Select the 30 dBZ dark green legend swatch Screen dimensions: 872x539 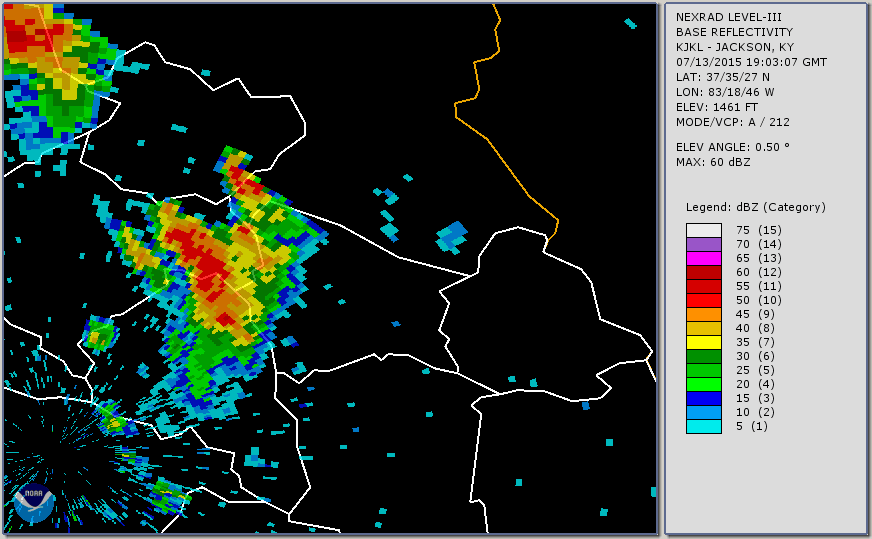(703, 357)
